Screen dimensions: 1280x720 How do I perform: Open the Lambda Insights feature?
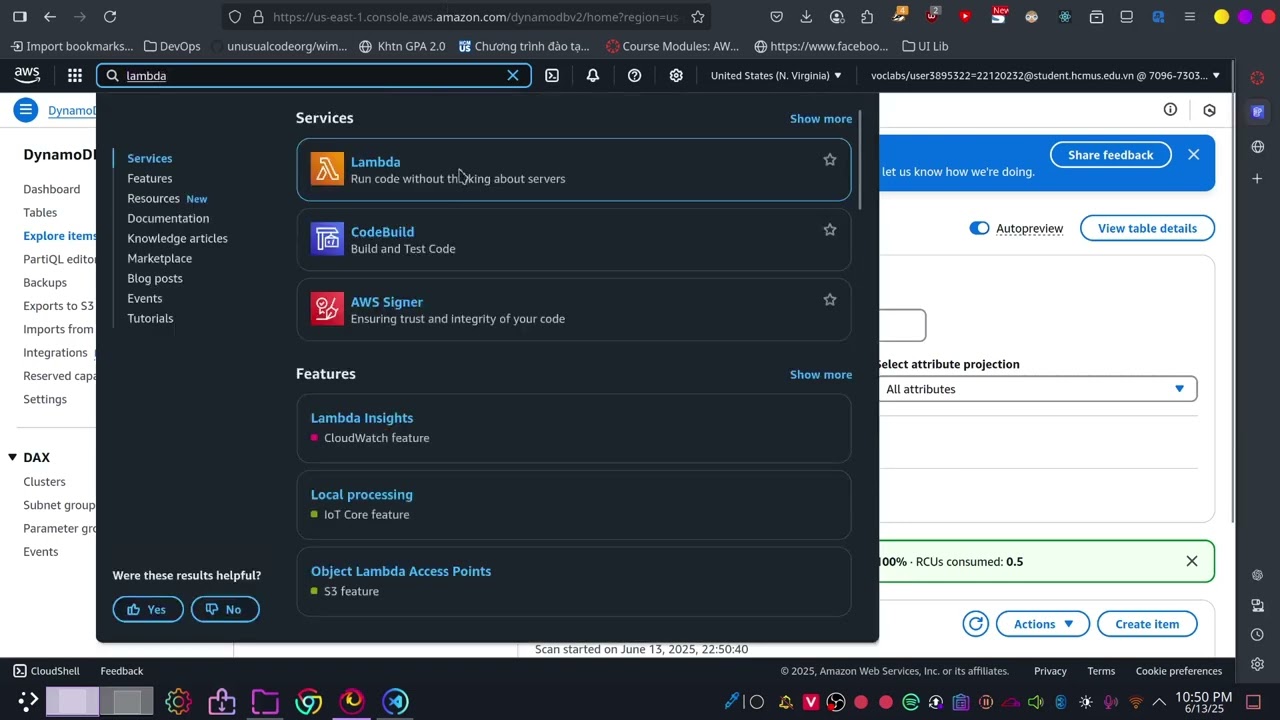tap(362, 418)
